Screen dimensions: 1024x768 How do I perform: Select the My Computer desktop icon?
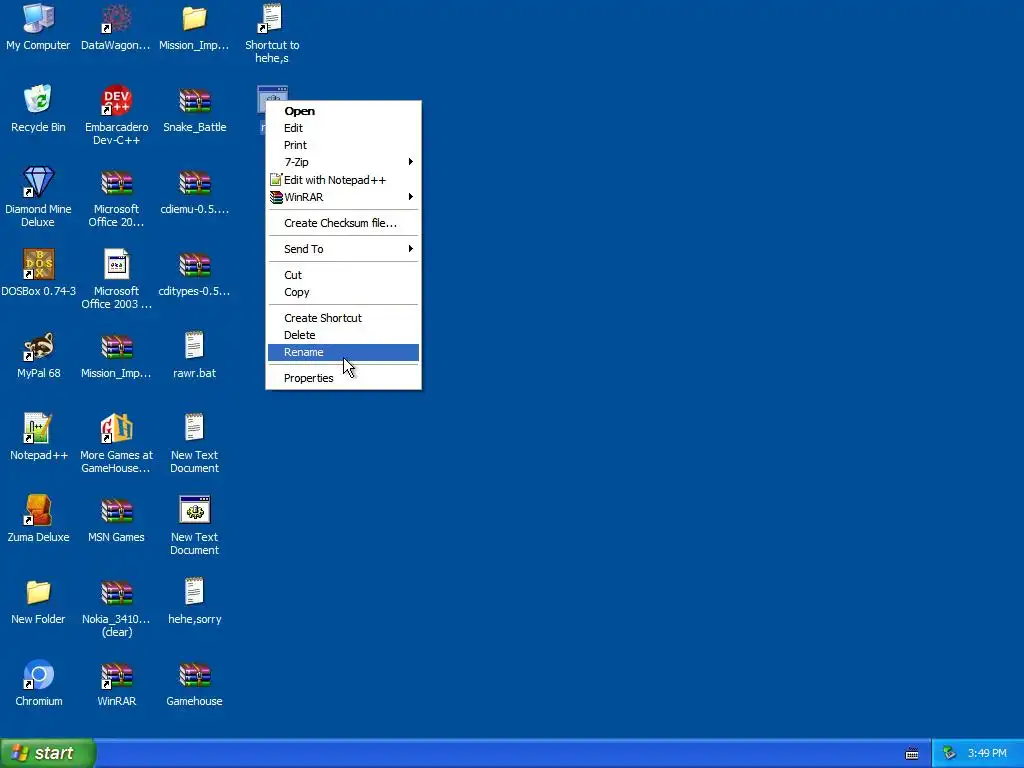point(39,20)
